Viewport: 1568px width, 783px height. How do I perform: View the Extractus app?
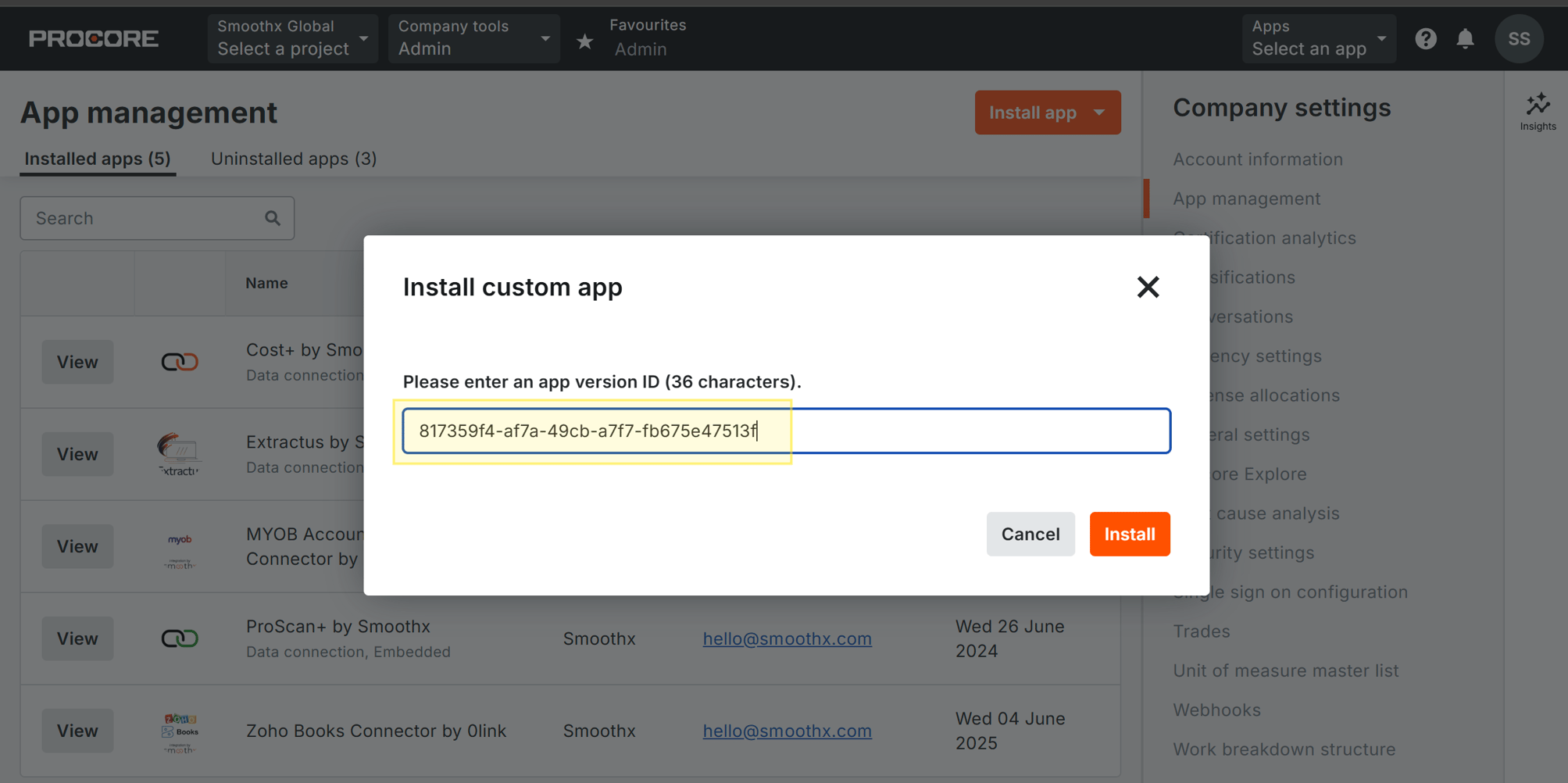[x=77, y=454]
